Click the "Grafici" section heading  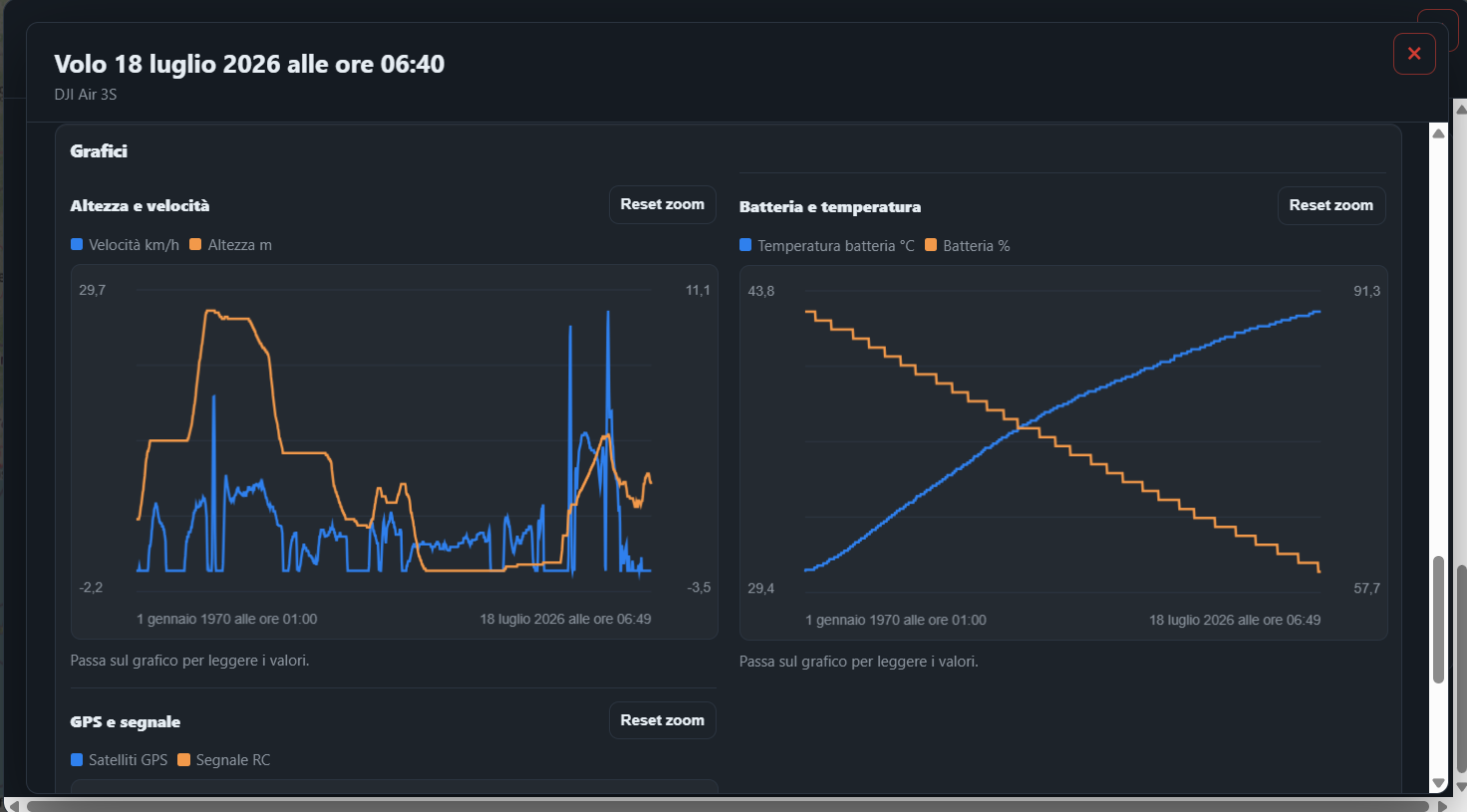click(x=99, y=151)
